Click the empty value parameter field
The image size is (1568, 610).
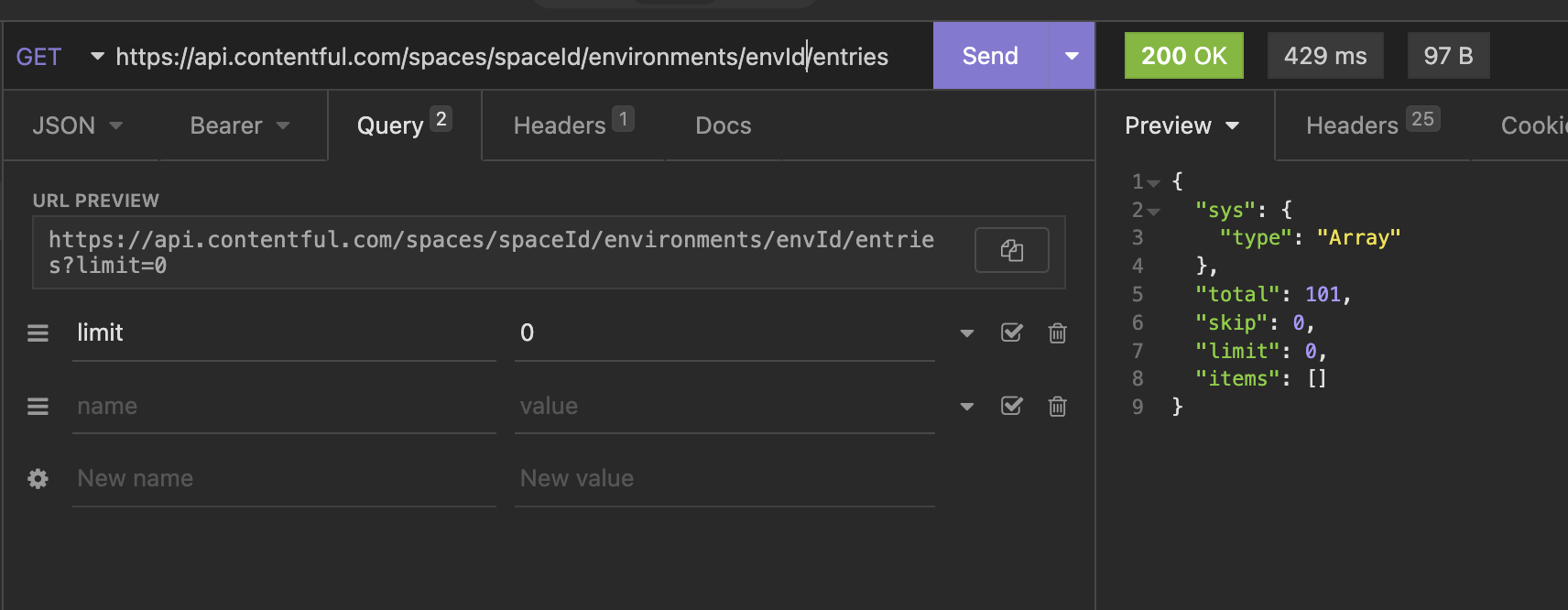pyautogui.click(x=724, y=407)
